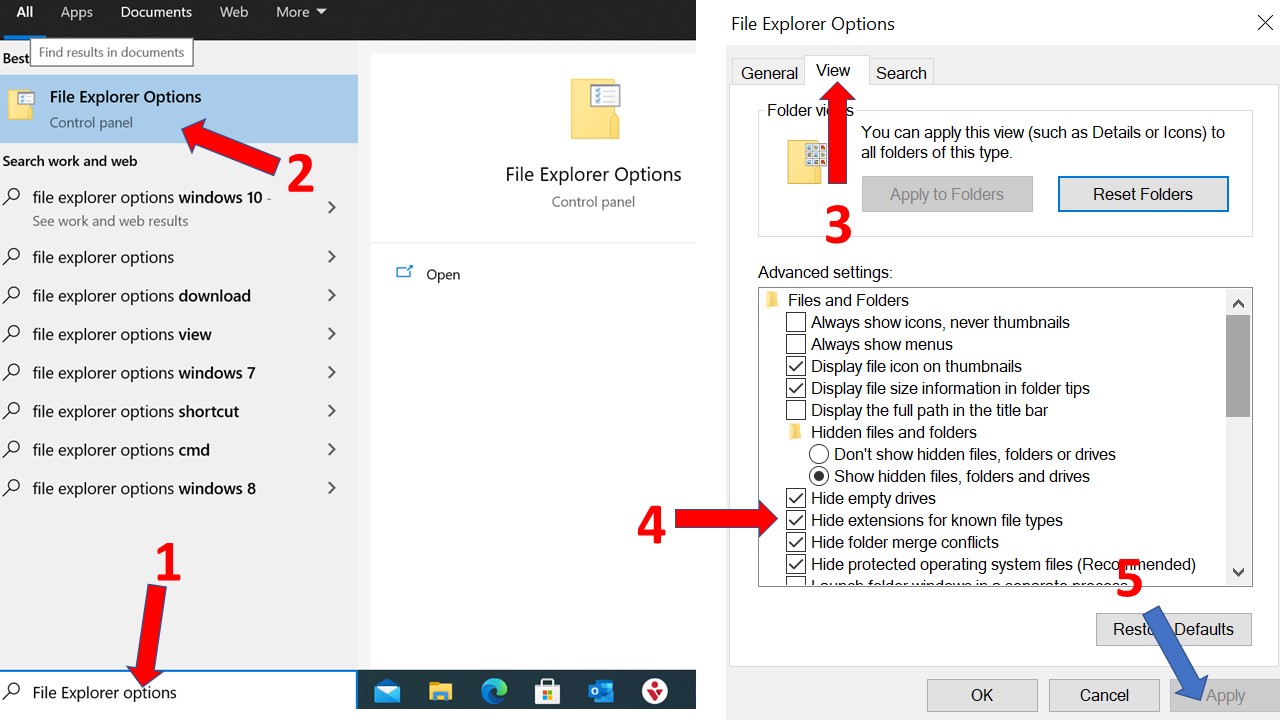This screenshot has height=720, width=1280.
Task: Open the Mail app in the taskbar
Action: click(387, 691)
